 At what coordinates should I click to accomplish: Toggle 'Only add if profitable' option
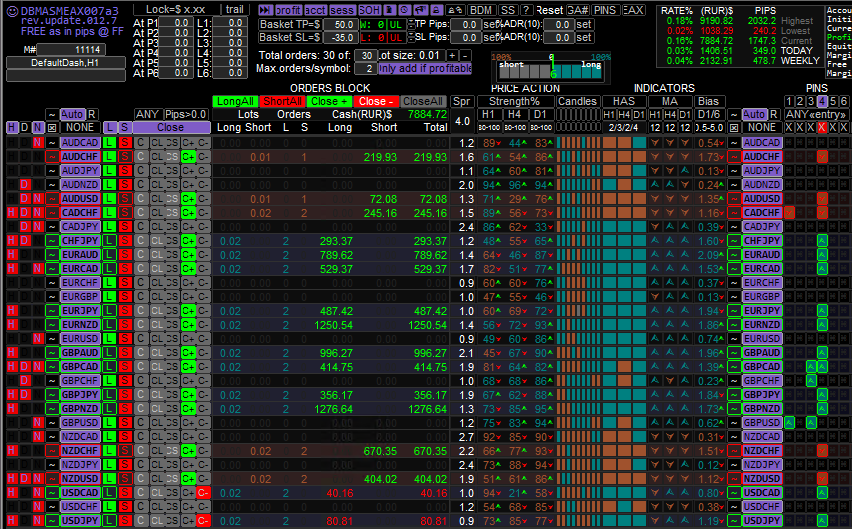pyautogui.click(x=425, y=68)
